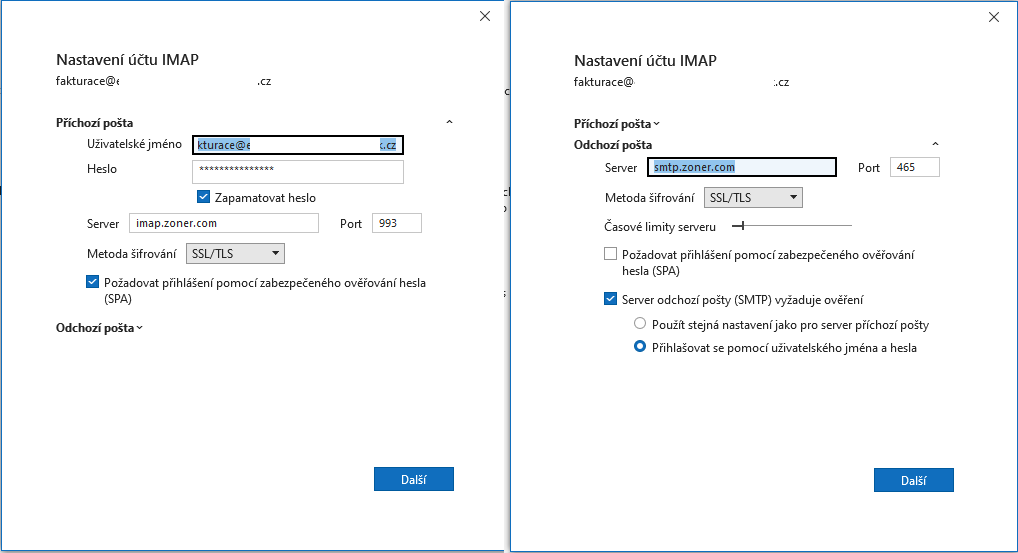The image size is (1018, 553).
Task: Close the dialog showing incoming mail settings
Action: 485,16
